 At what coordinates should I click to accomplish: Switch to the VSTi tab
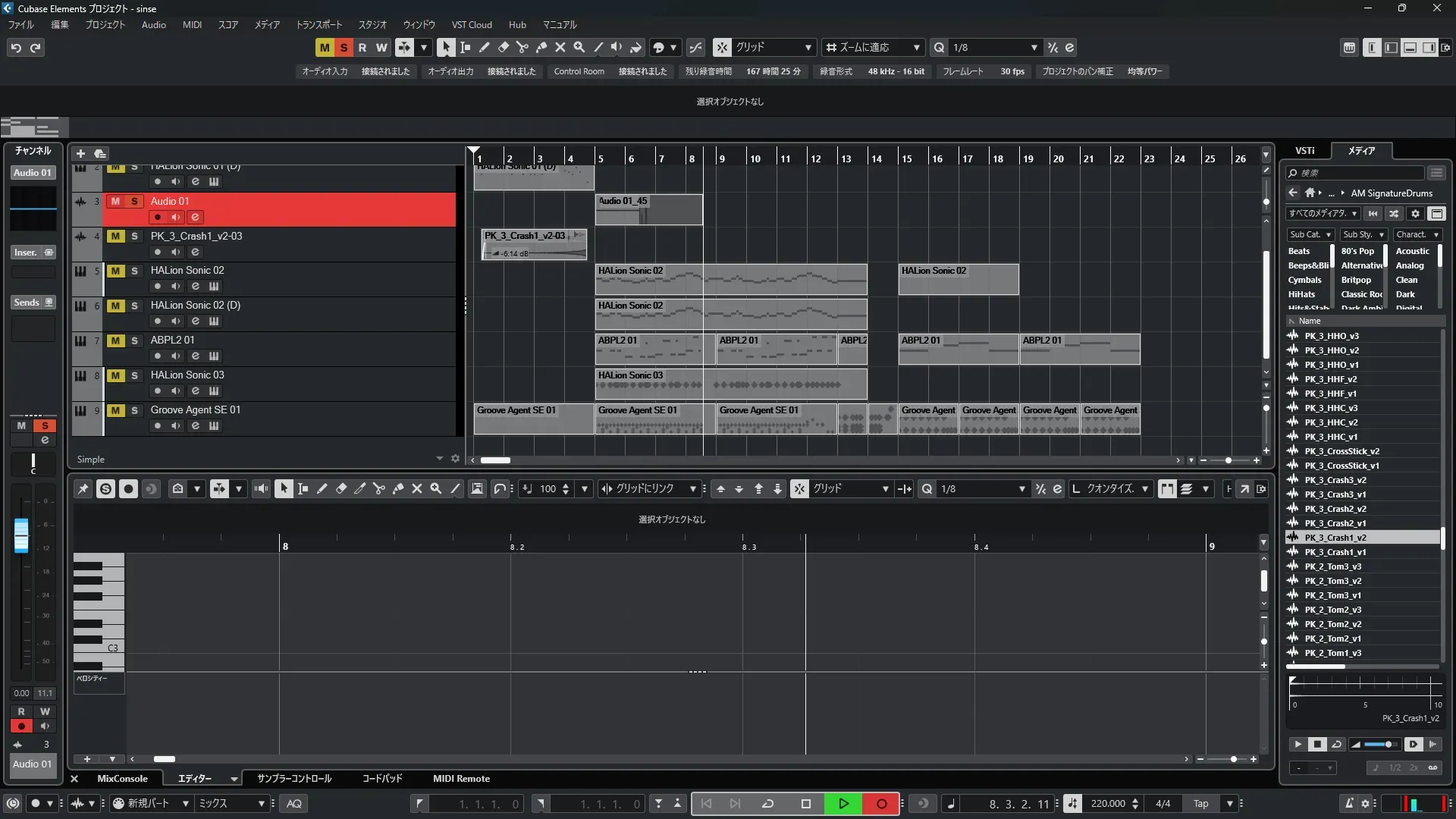(1304, 150)
